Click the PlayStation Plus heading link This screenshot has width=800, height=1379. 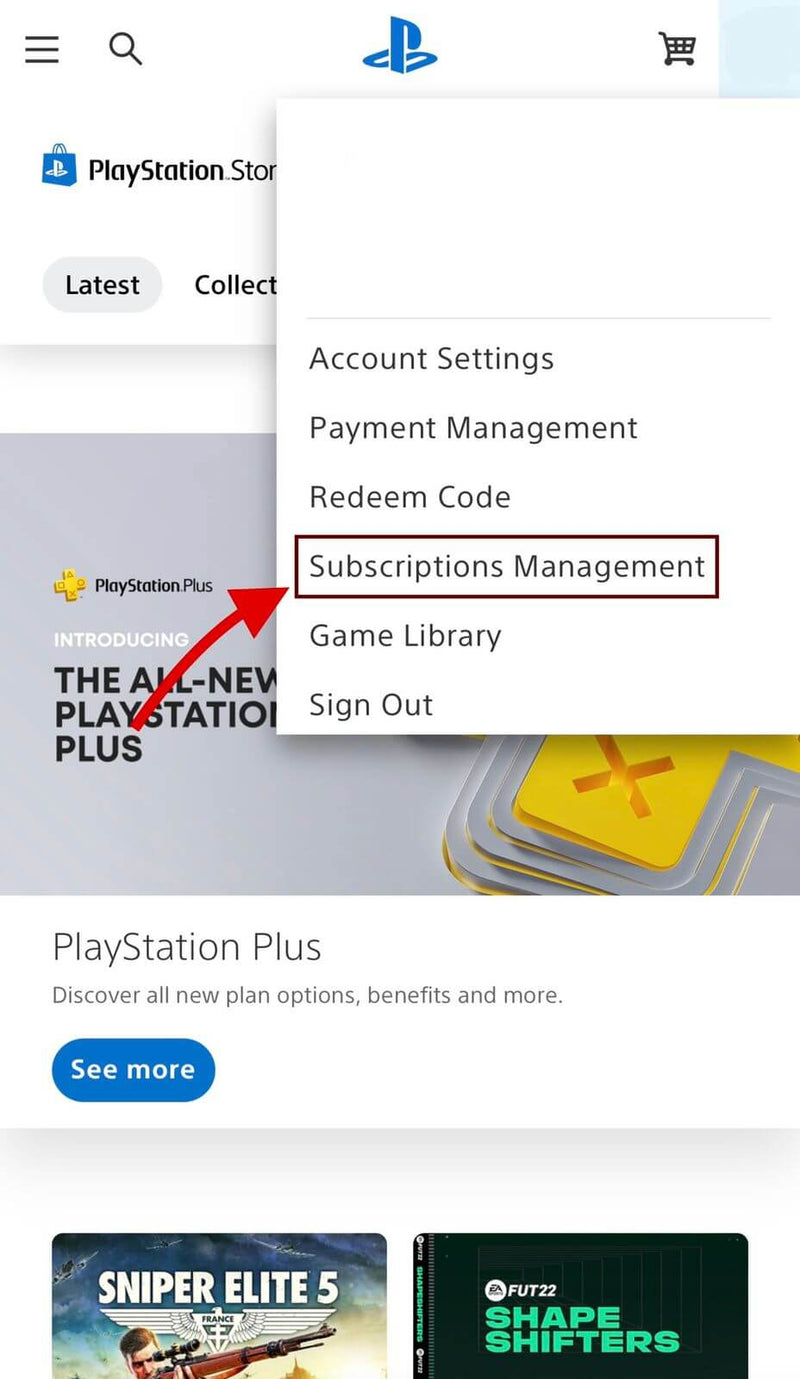187,947
